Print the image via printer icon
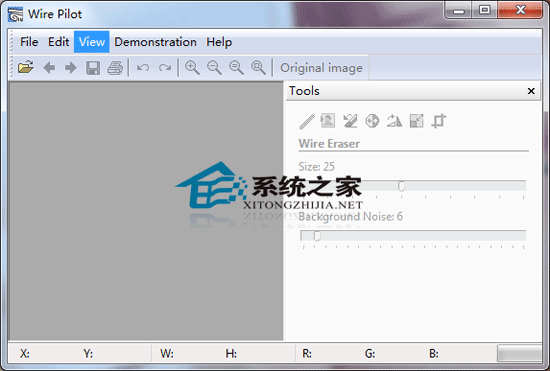550x371 pixels. pos(115,68)
